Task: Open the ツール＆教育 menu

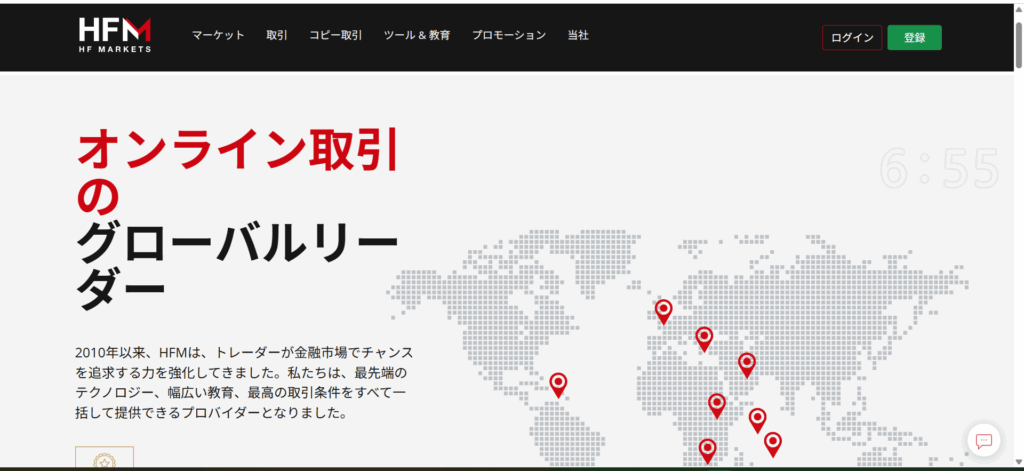Action: pyautogui.click(x=417, y=35)
